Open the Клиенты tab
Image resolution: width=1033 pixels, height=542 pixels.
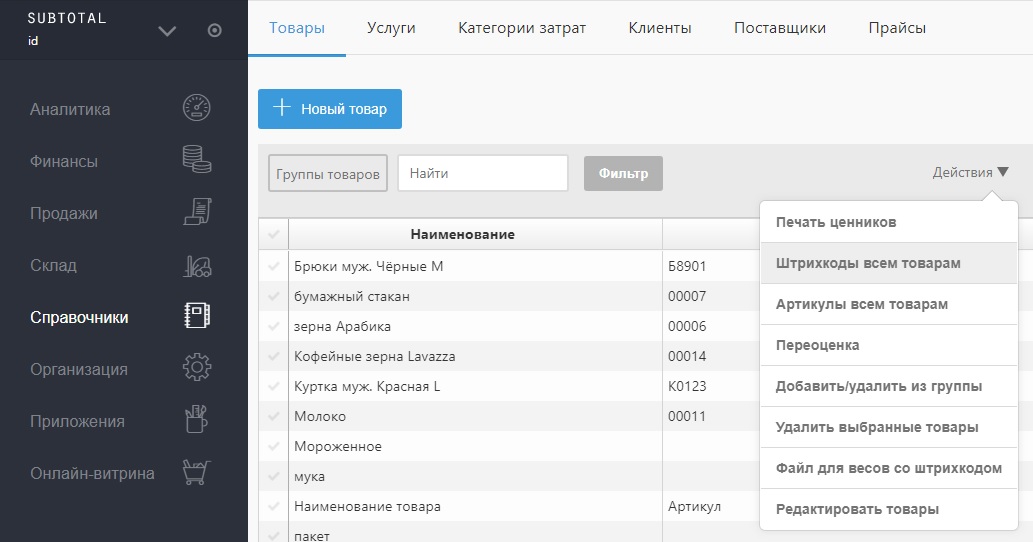pyautogui.click(x=660, y=28)
